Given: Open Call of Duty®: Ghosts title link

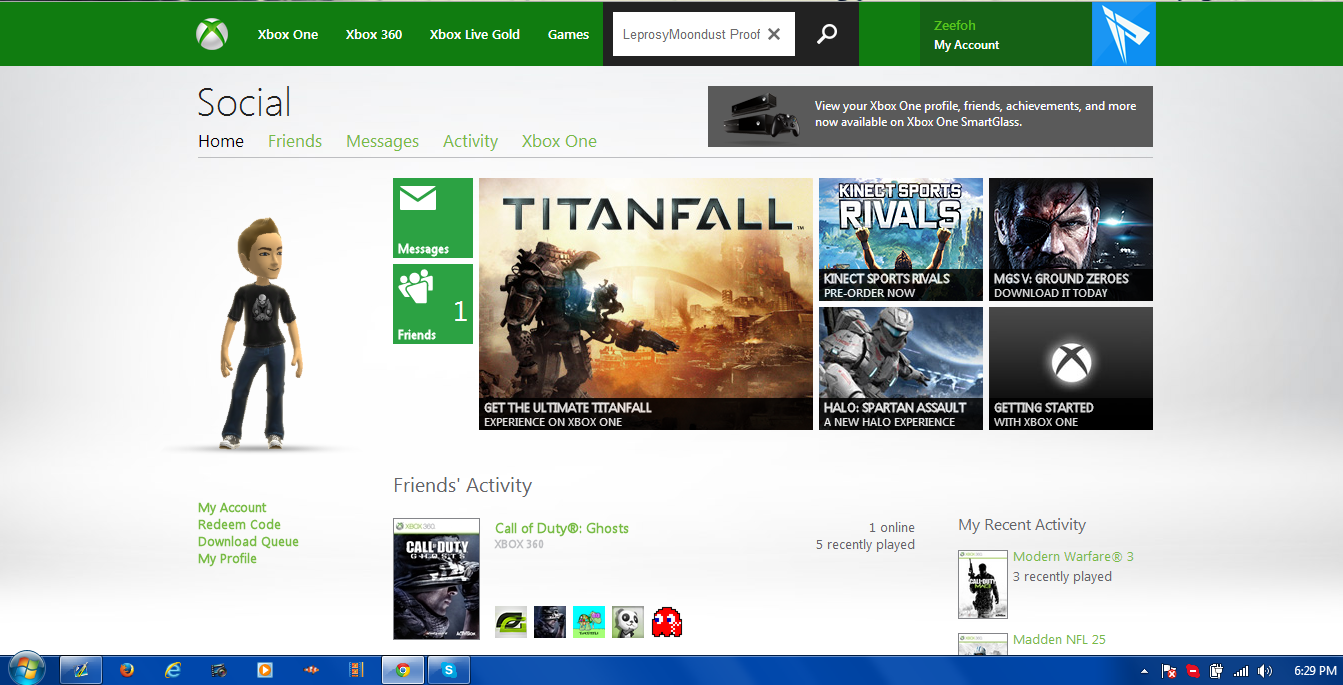Looking at the screenshot, I should (x=562, y=528).
